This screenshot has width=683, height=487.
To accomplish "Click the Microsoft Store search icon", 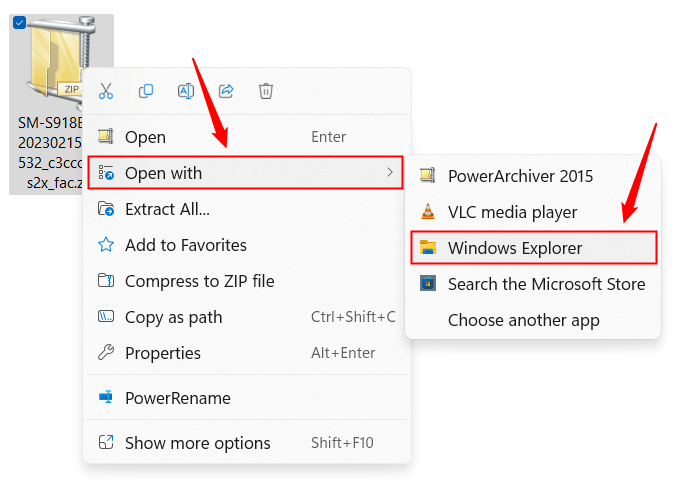I will (428, 284).
